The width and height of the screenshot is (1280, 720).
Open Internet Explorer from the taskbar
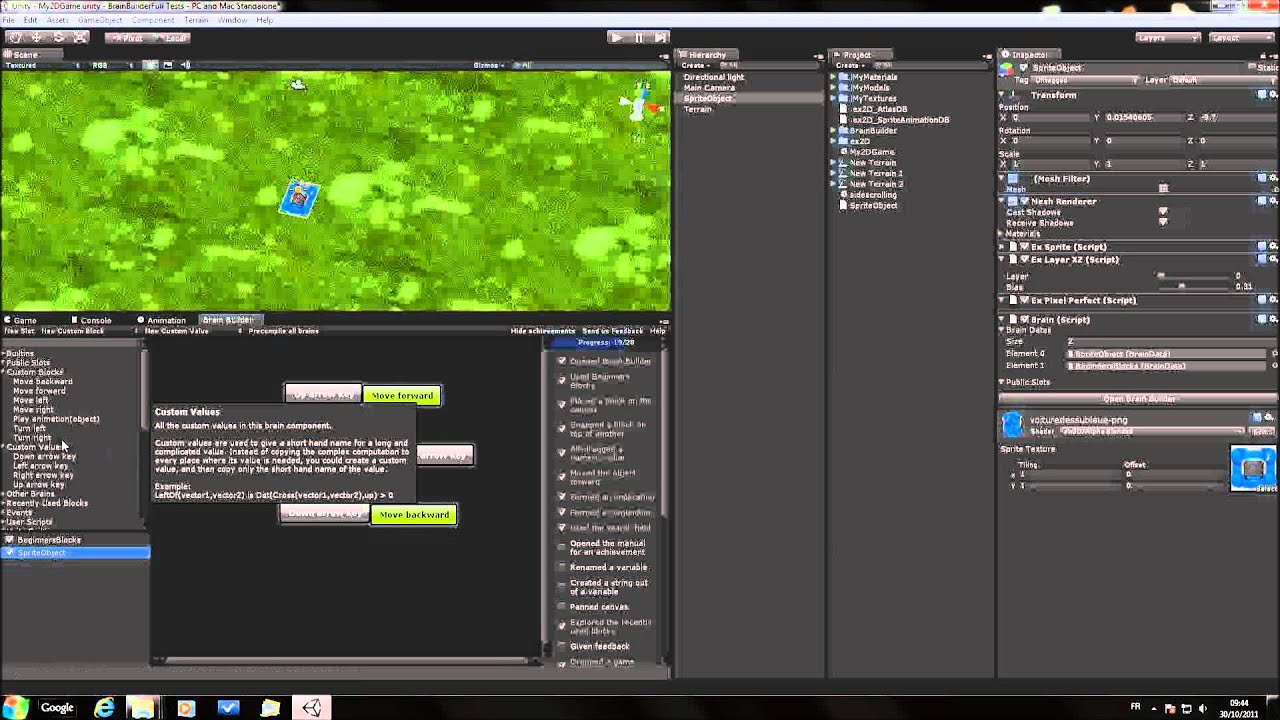[x=104, y=708]
